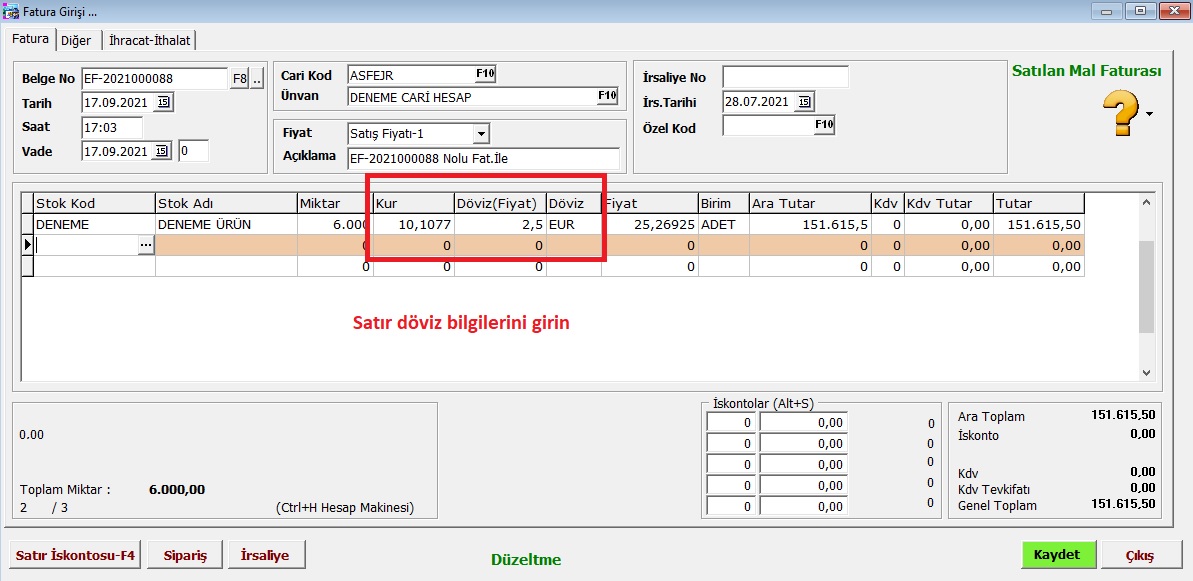Open the Vade date calendar icon

click(x=164, y=152)
